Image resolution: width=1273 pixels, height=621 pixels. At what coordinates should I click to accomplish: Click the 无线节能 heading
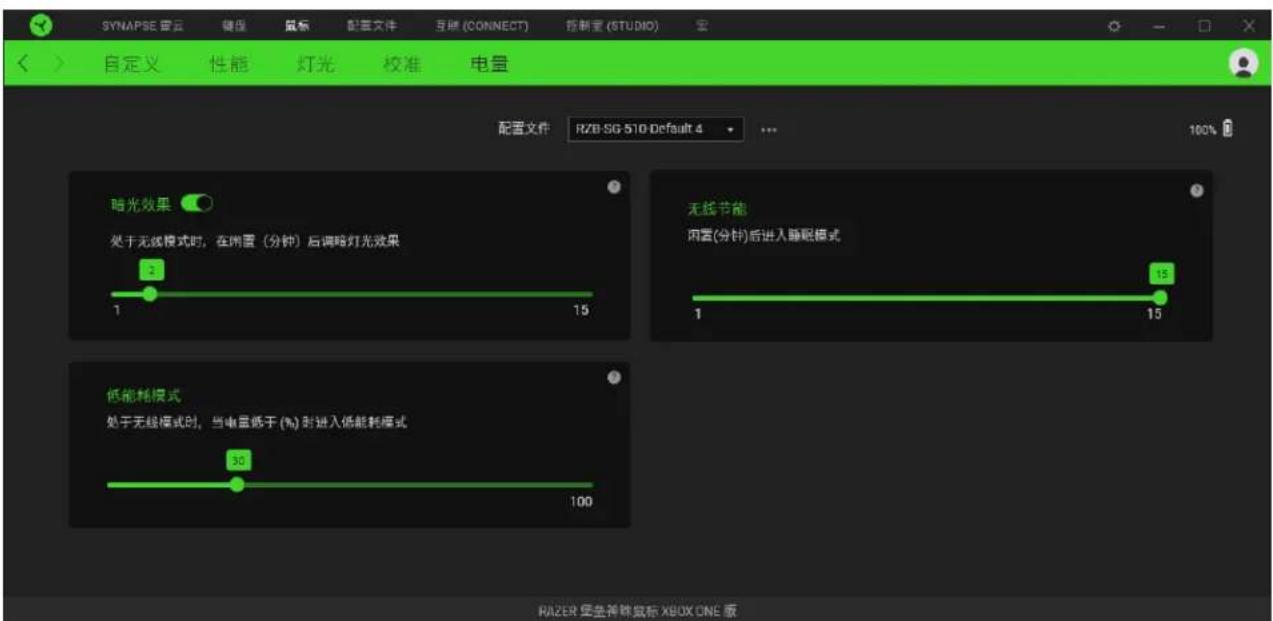[717, 209]
